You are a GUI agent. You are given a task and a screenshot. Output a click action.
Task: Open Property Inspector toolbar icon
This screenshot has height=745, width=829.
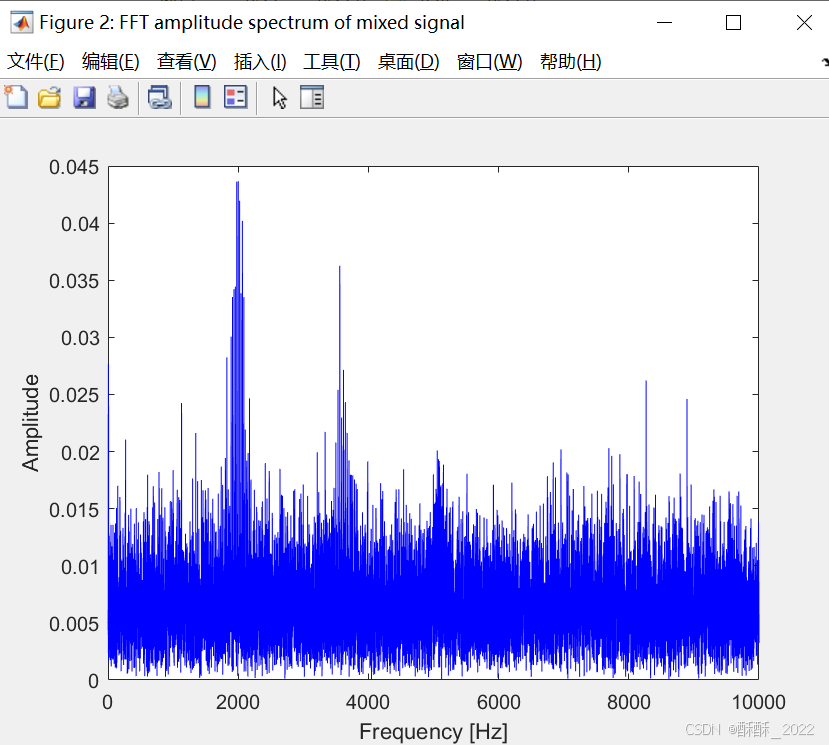(312, 97)
